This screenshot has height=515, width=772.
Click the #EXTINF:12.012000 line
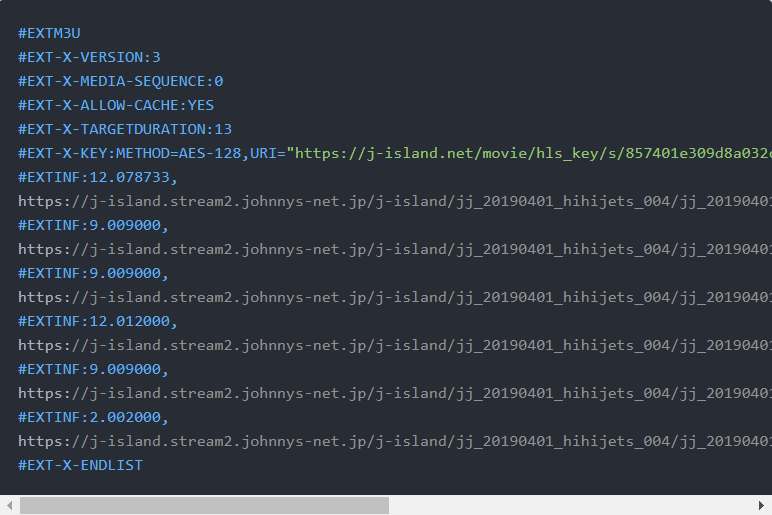point(98,321)
